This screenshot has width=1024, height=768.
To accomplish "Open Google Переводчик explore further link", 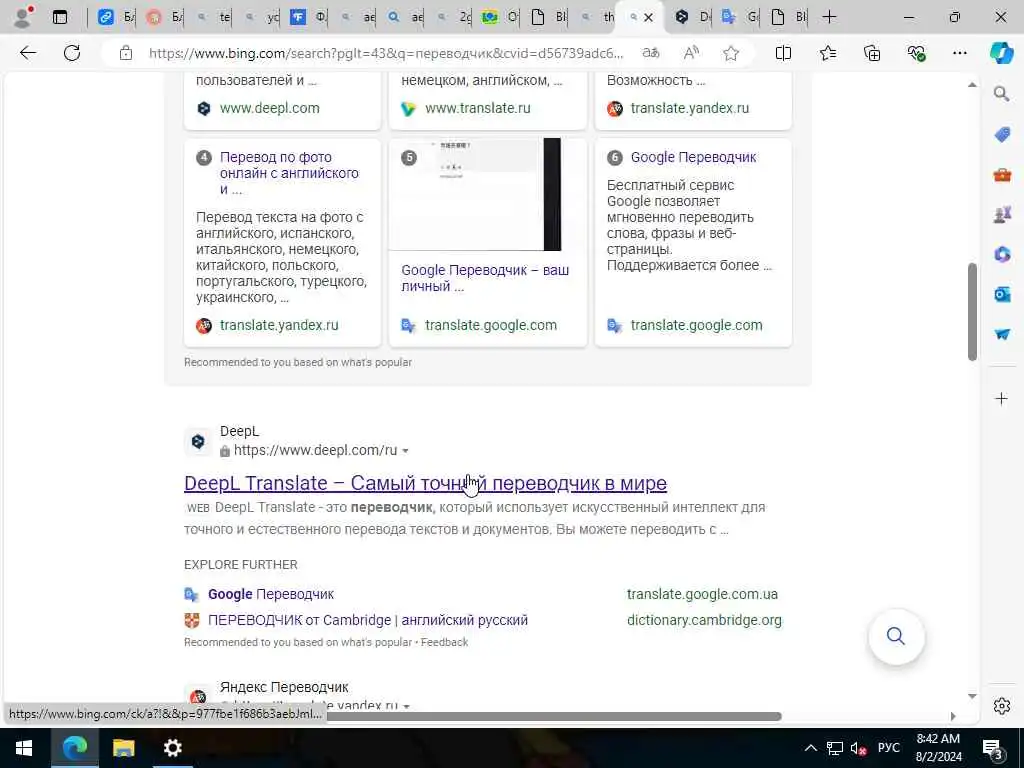I will (271, 594).
